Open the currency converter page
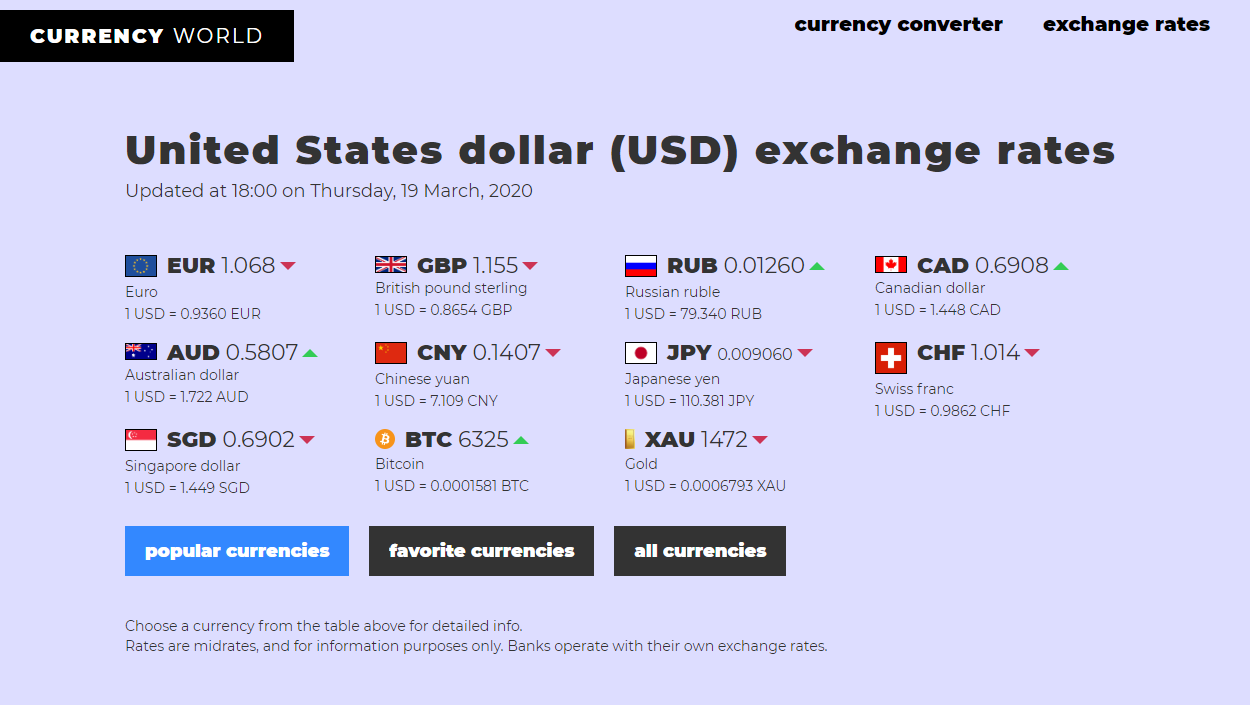This screenshot has height=705, width=1250. pyautogui.click(x=898, y=24)
